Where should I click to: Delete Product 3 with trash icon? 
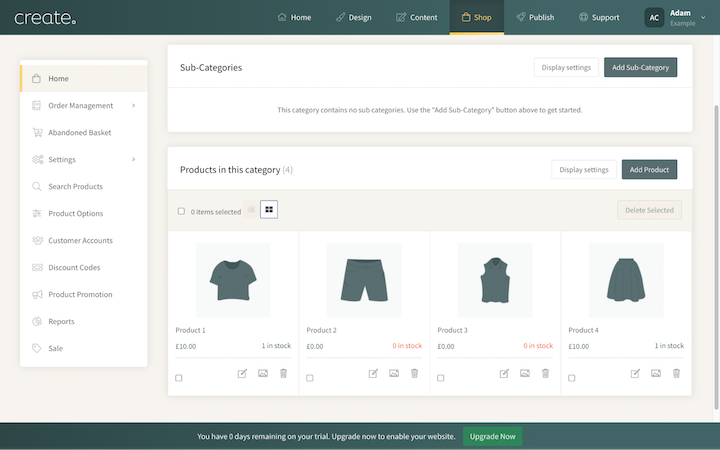[545, 373]
